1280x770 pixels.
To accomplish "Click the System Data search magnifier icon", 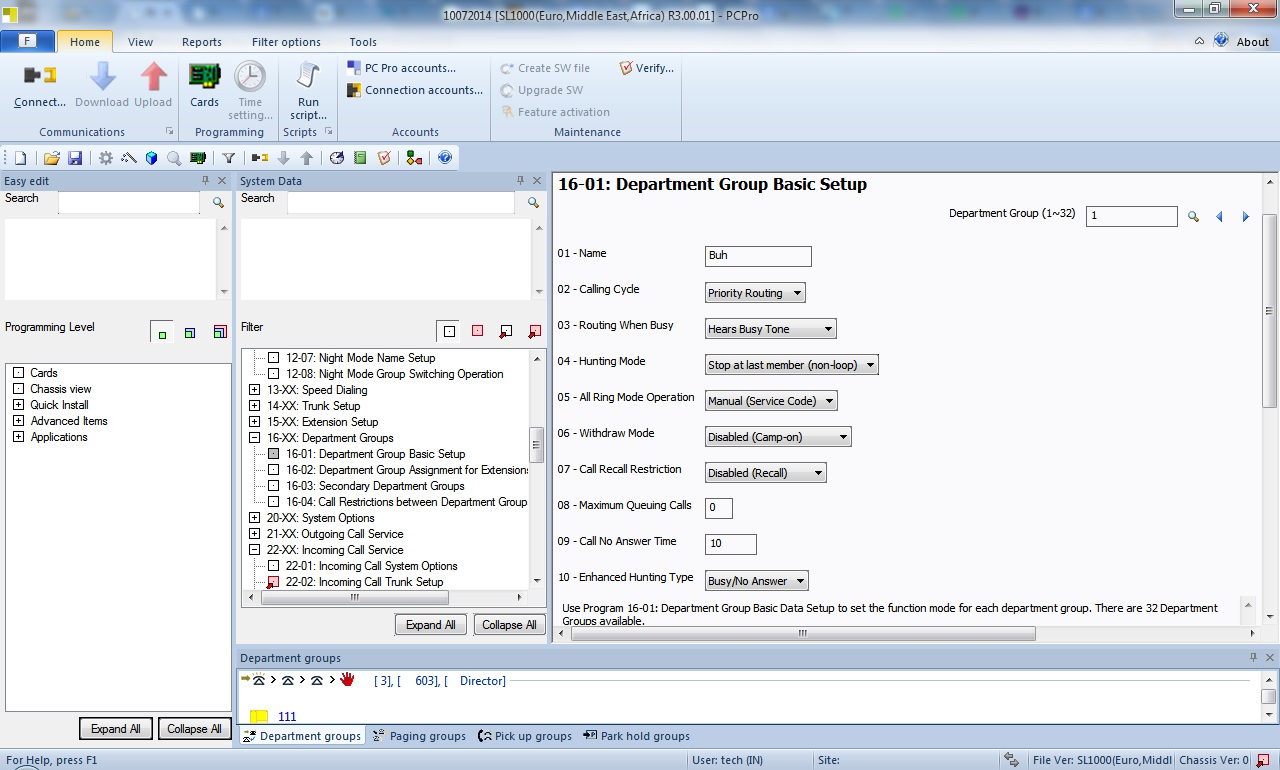I will 534,203.
